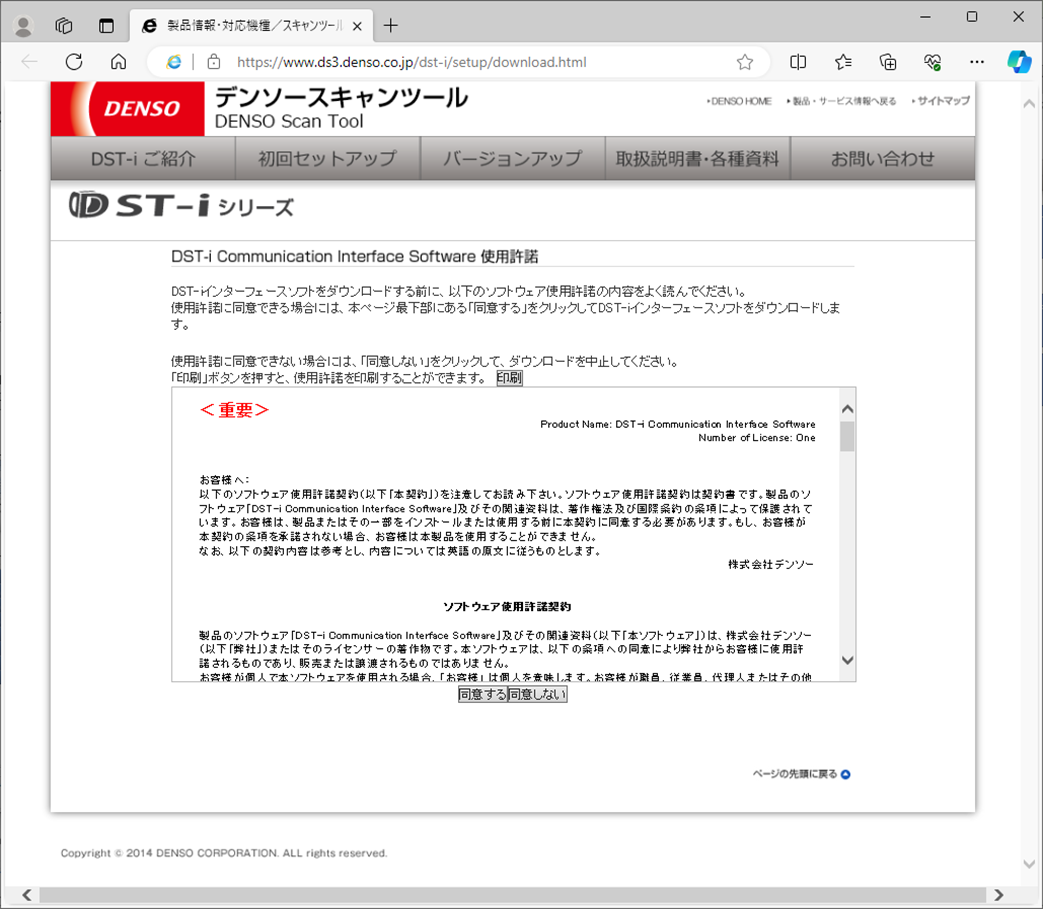Go to 製品・サービス情報へ戻る link
The width and height of the screenshot is (1043, 909).
click(842, 101)
